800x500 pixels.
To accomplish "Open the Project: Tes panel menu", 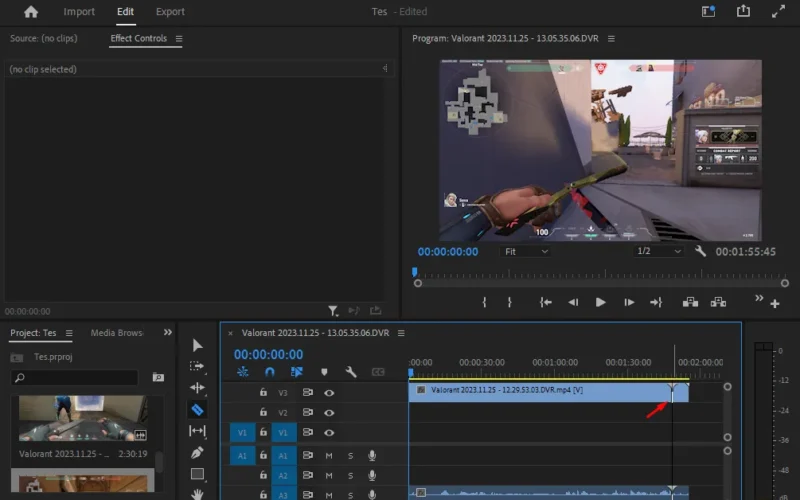I will (69, 333).
